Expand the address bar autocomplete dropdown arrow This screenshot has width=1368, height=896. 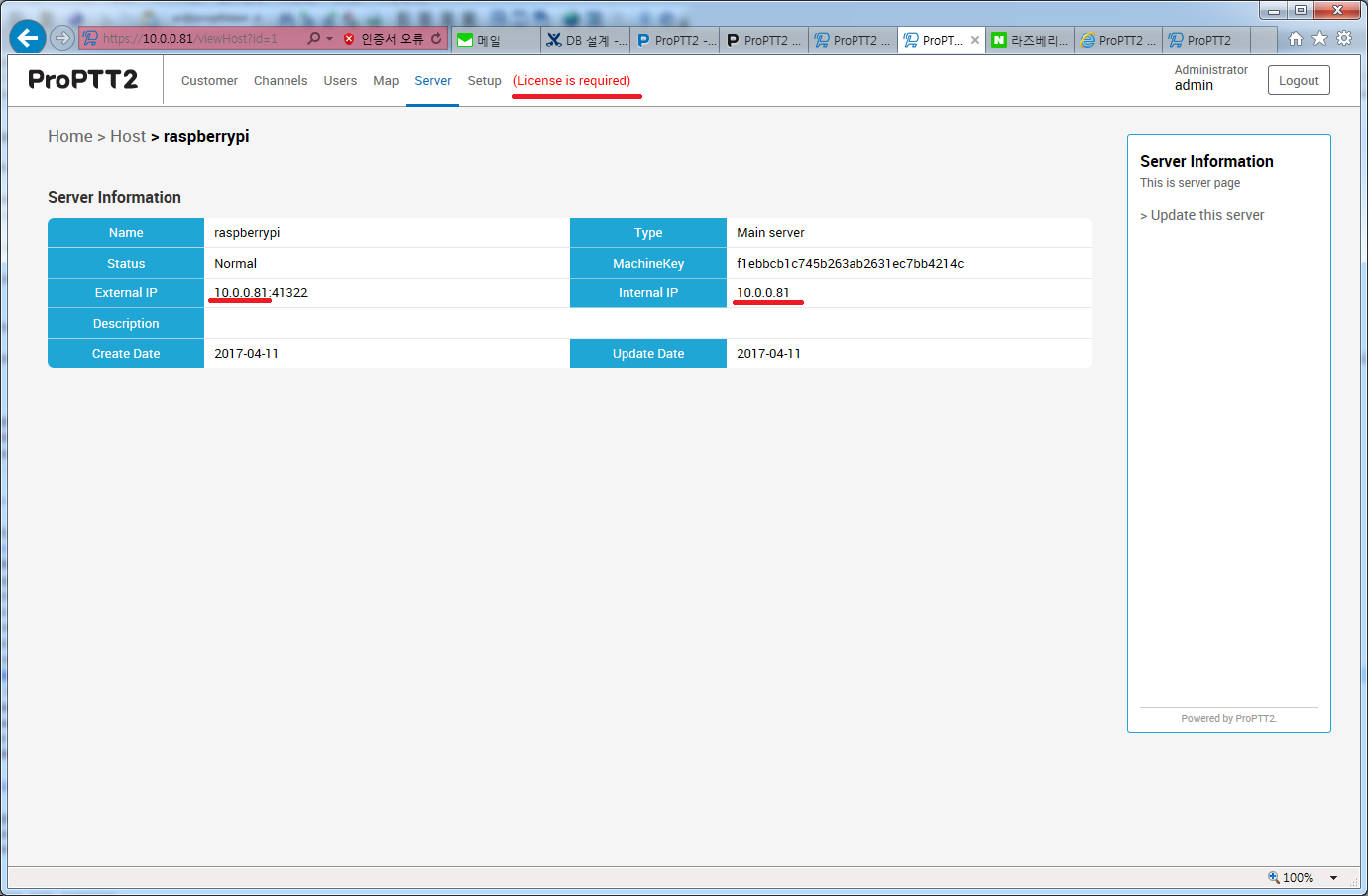point(329,39)
